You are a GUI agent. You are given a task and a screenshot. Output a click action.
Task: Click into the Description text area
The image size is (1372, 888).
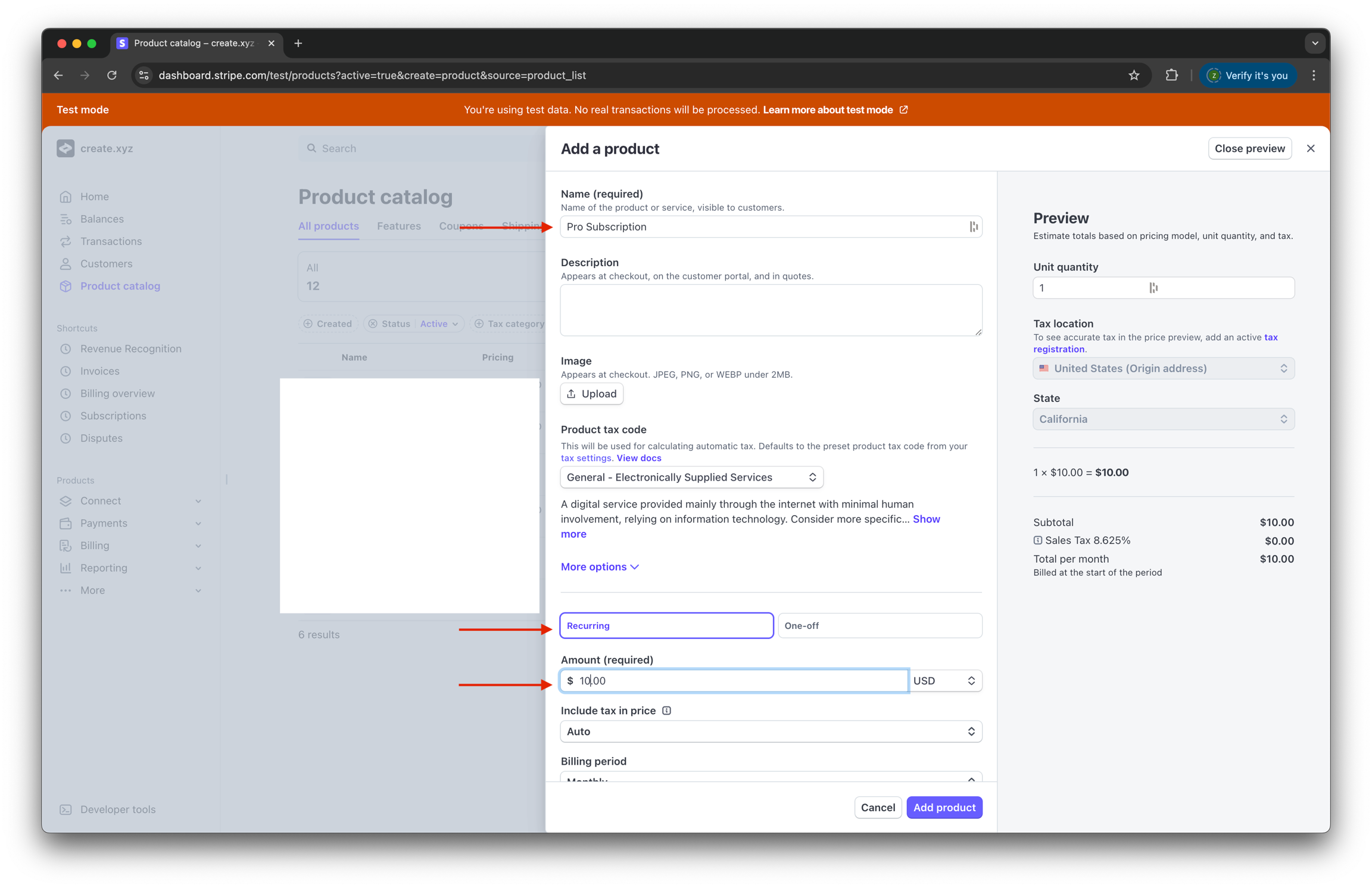tap(771, 310)
